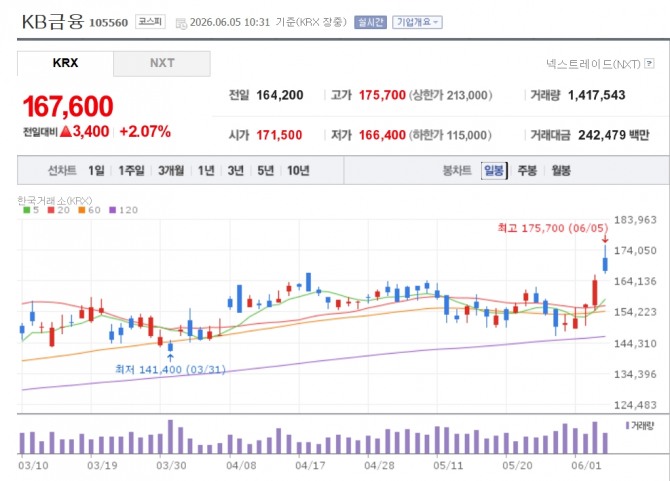Screen dimensions: 670x481
Task: Click the upper limit price 상한가 213,000
Action: tap(451, 95)
